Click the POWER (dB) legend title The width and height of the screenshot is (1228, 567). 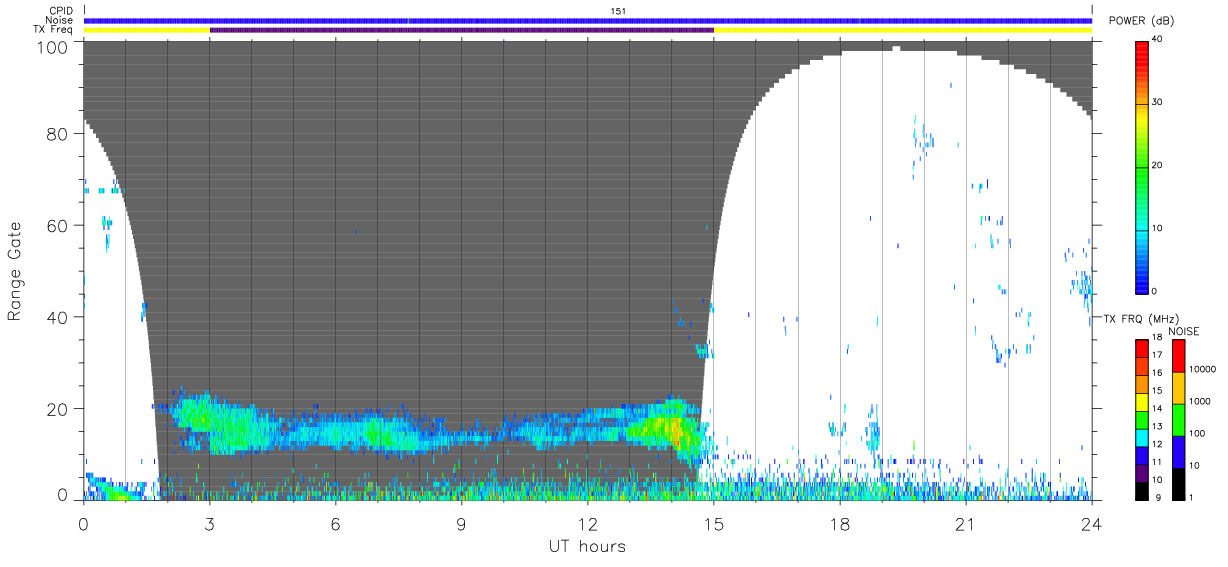tap(1143, 20)
